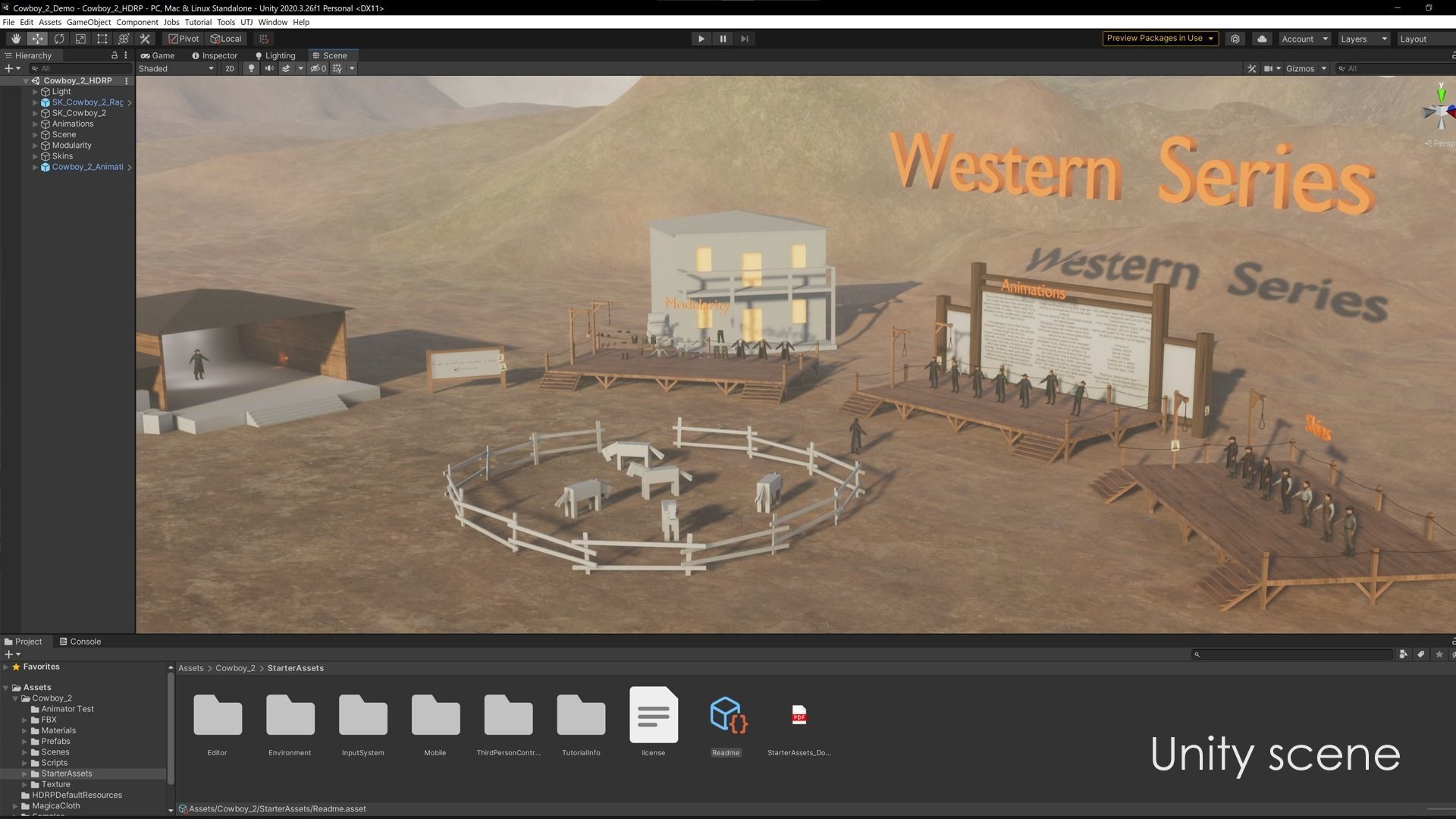Open the cloud services button
This screenshot has height=819, width=1456.
point(1262,39)
